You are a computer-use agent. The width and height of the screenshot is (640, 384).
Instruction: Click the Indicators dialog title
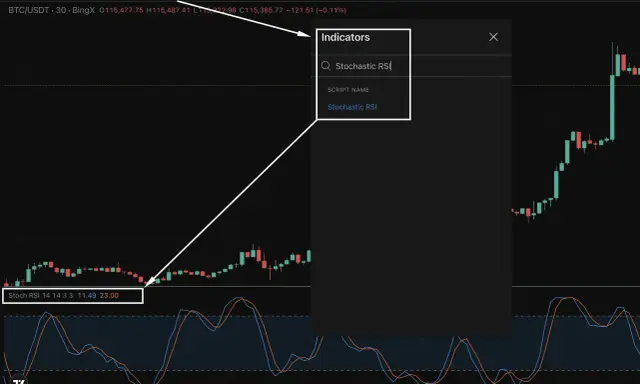point(345,37)
